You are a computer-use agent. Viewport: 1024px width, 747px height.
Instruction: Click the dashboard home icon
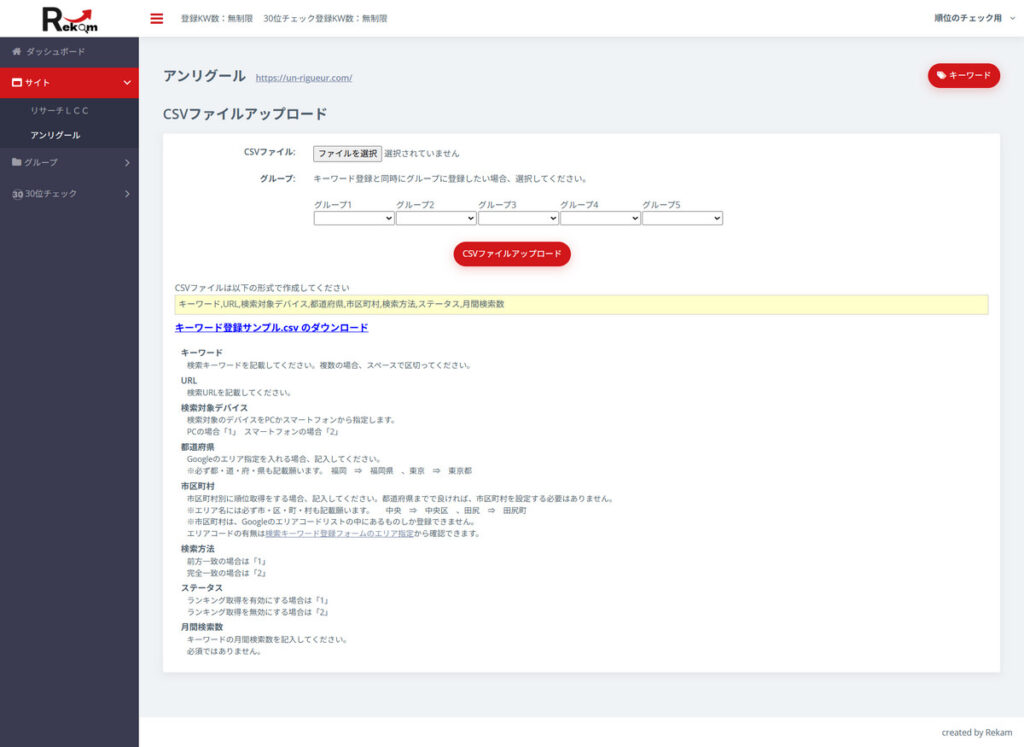click(17, 51)
